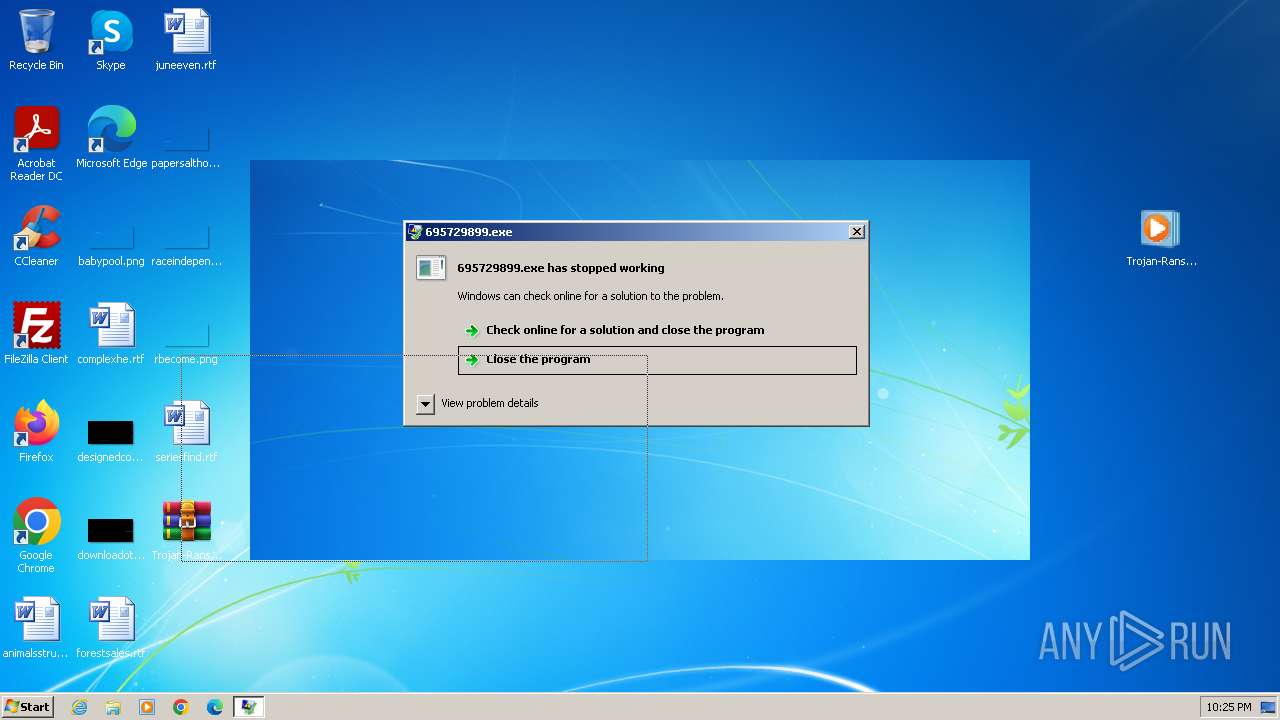Open Chrome from the taskbar
Screen dimensions: 1280x720
coord(181,707)
